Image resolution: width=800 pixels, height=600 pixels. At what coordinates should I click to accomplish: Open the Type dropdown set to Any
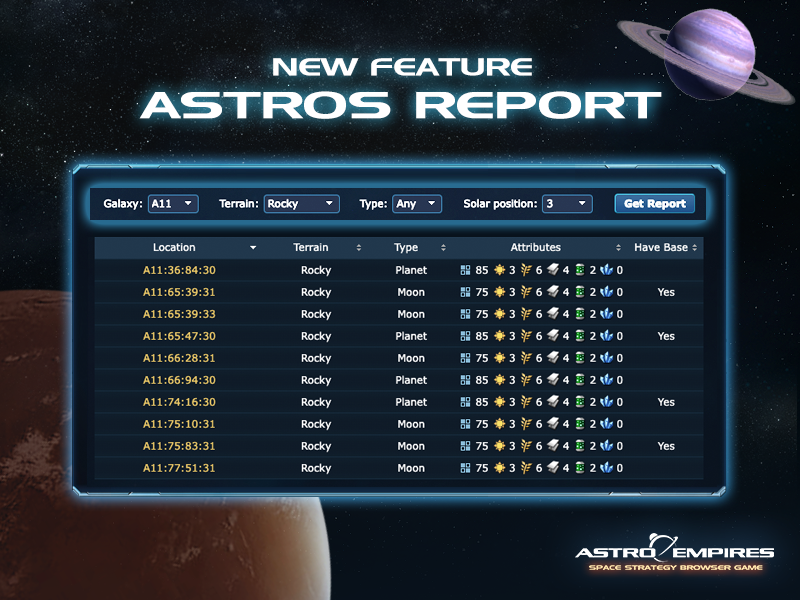417,204
